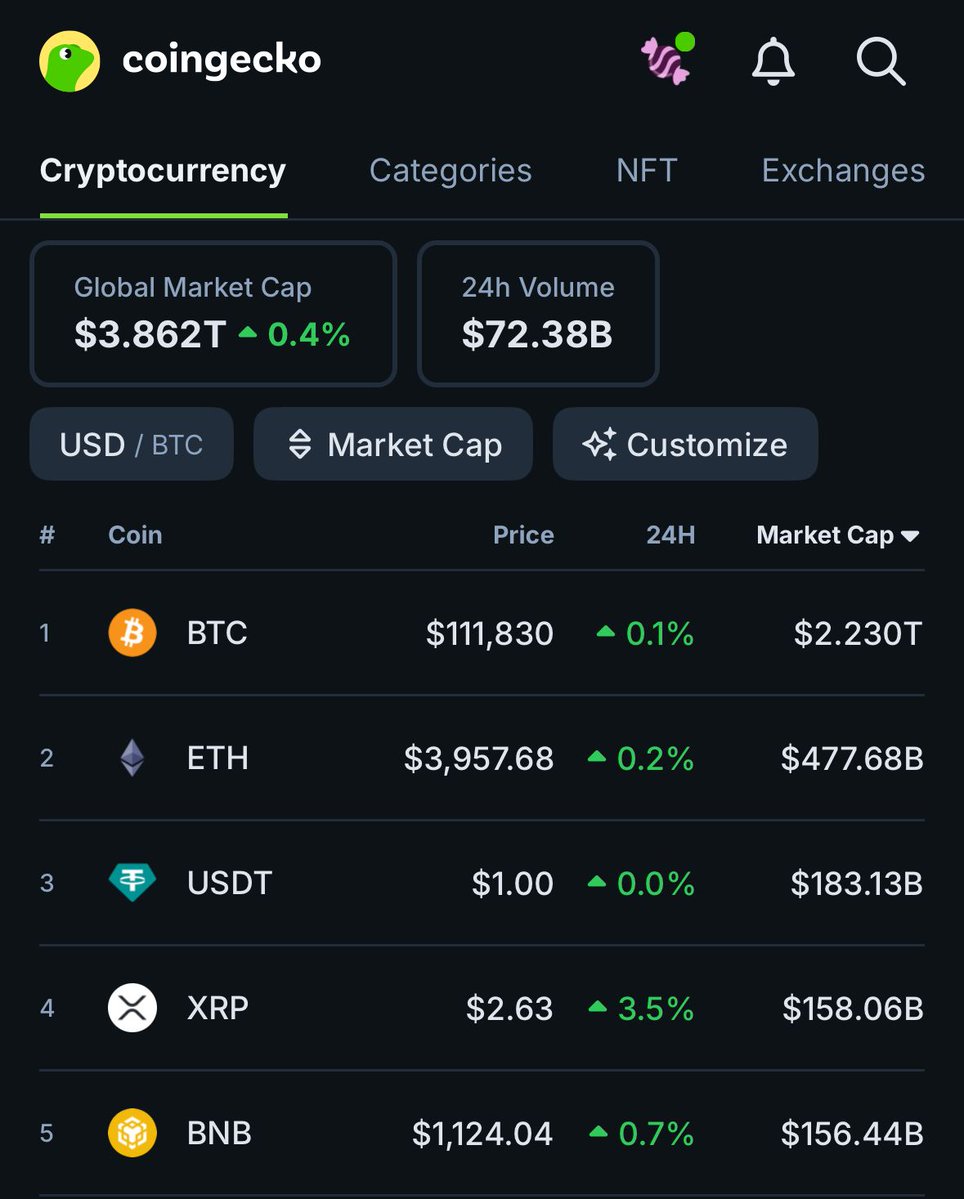Sort by Market Cap column header
The width and height of the screenshot is (964, 1199).
point(837,535)
